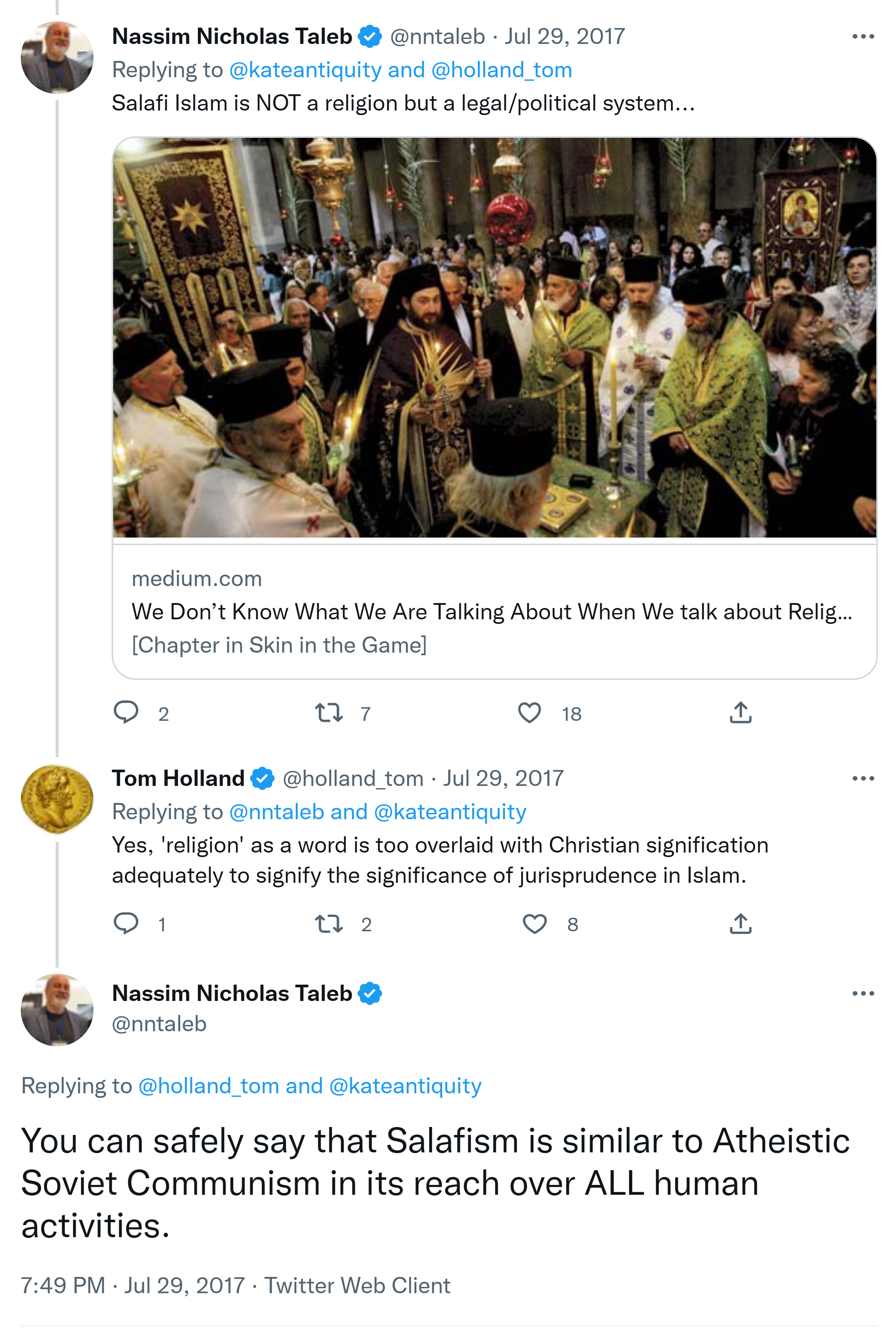Screen dimensions: 896x1339
Task: Like Tom Holland's tweet
Action: (x=535, y=924)
